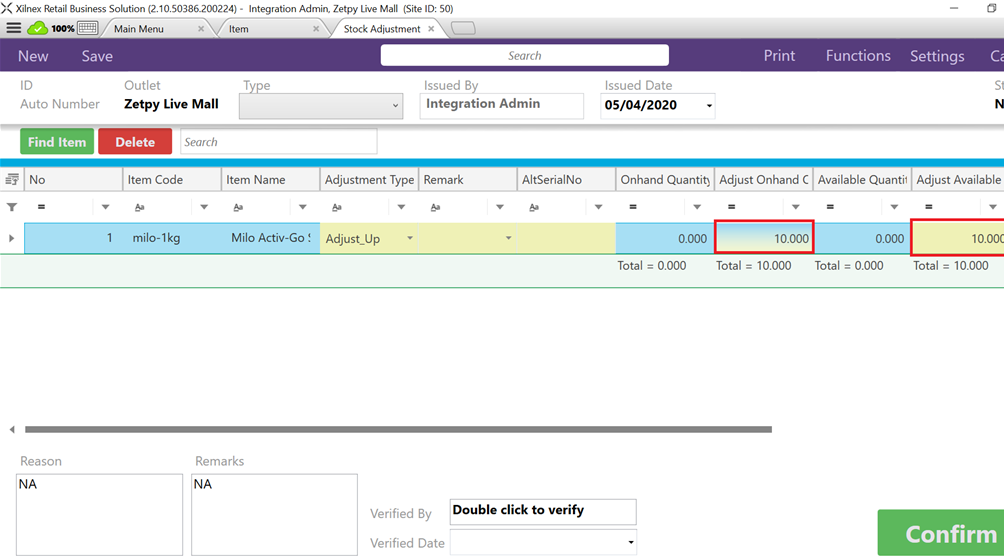1004x556 pixels.
Task: Open Item Code filter operator icon
Action: click(x=140, y=207)
